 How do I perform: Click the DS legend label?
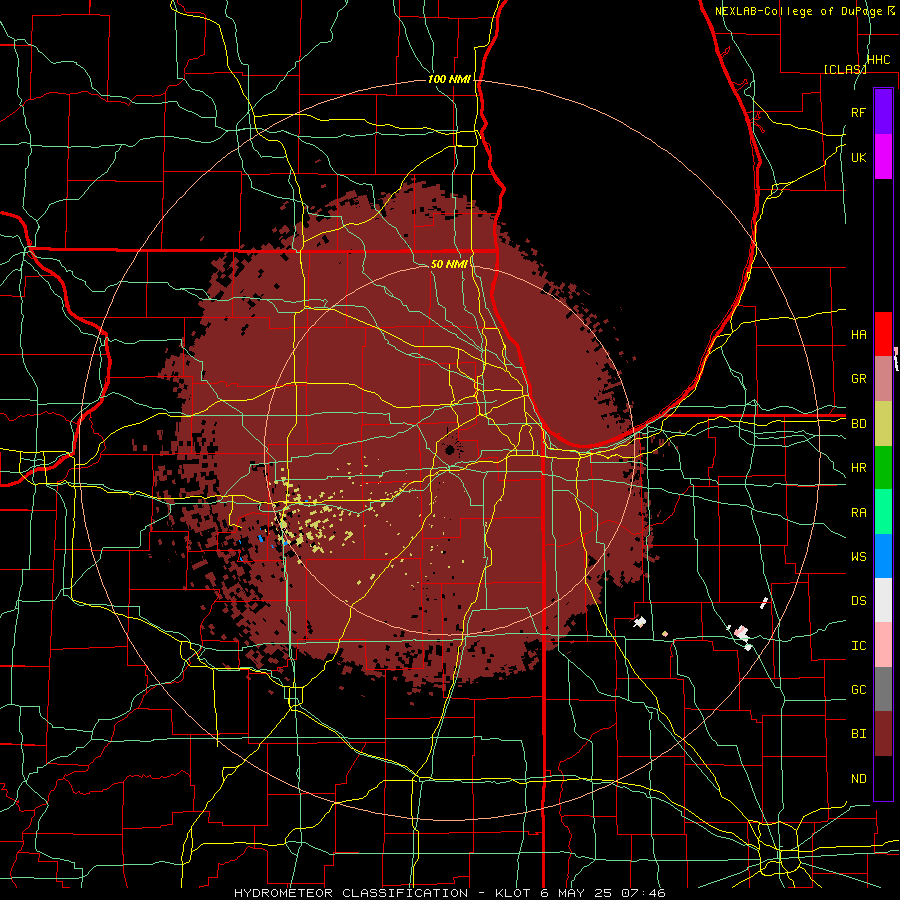click(858, 601)
